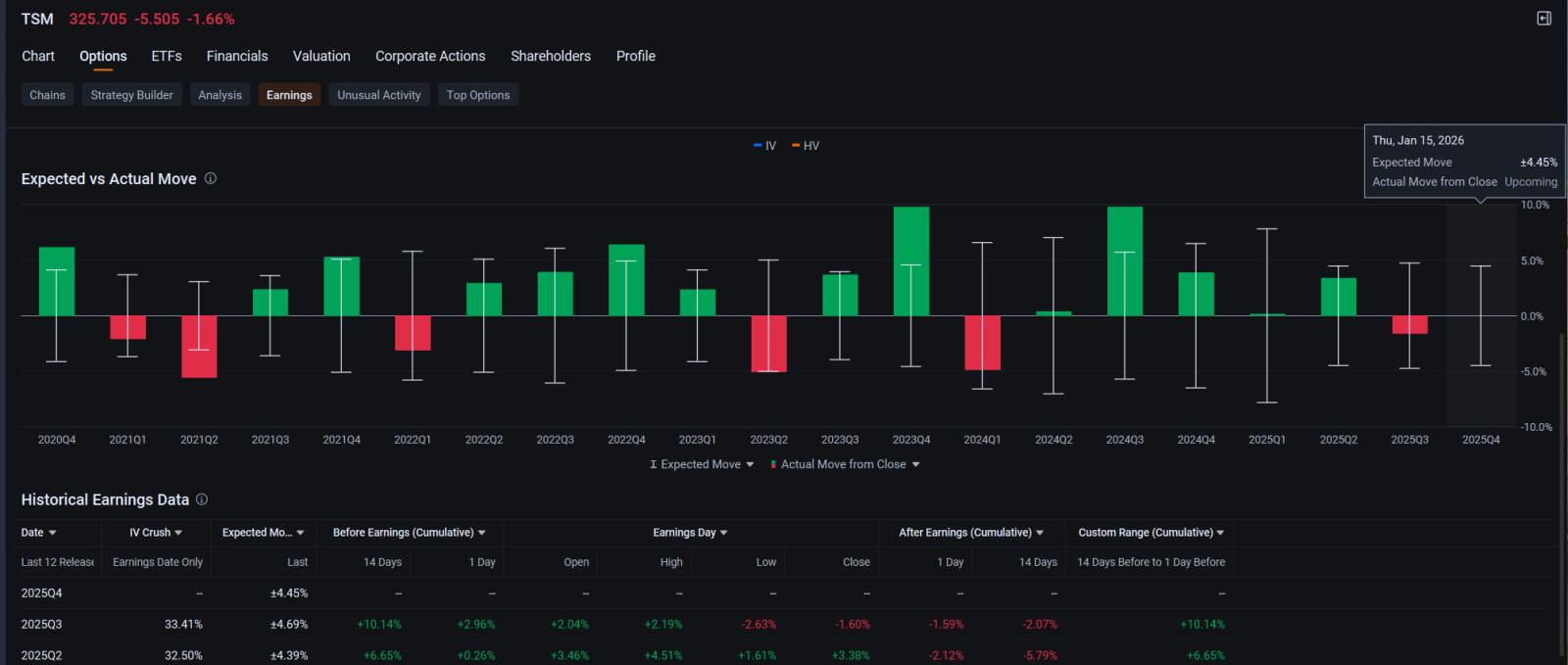1568x665 pixels.
Task: Open the Expected Move legend dropdown
Action: point(750,464)
